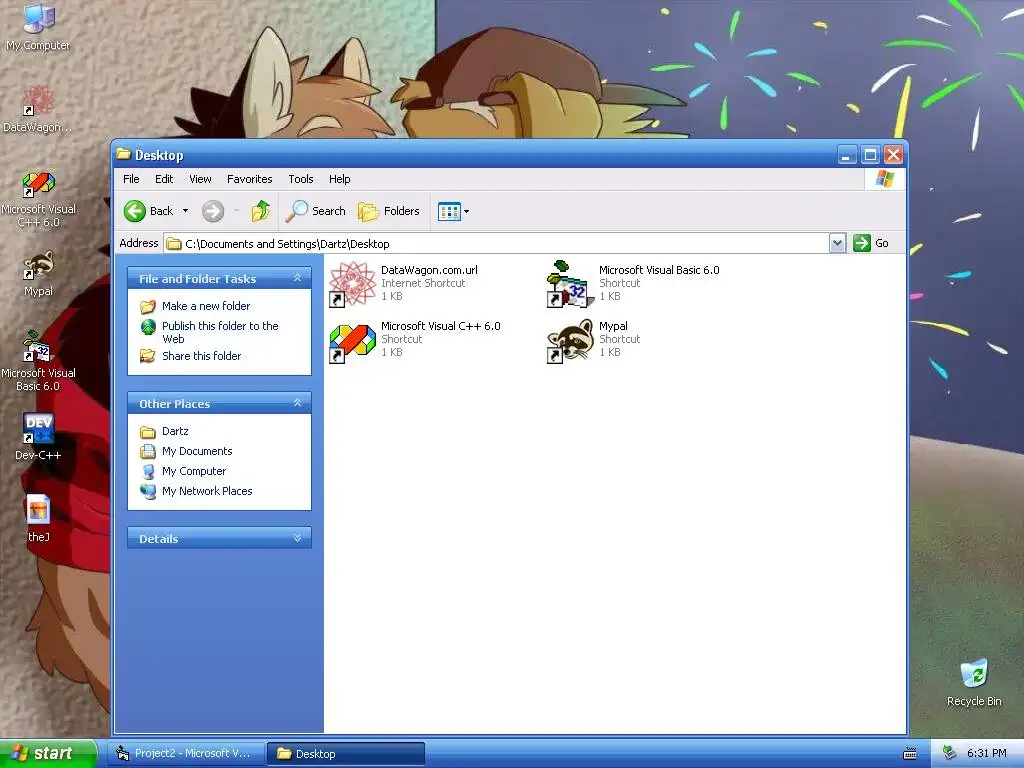Collapse Other Places panel
1024x768 pixels.
[x=297, y=403]
